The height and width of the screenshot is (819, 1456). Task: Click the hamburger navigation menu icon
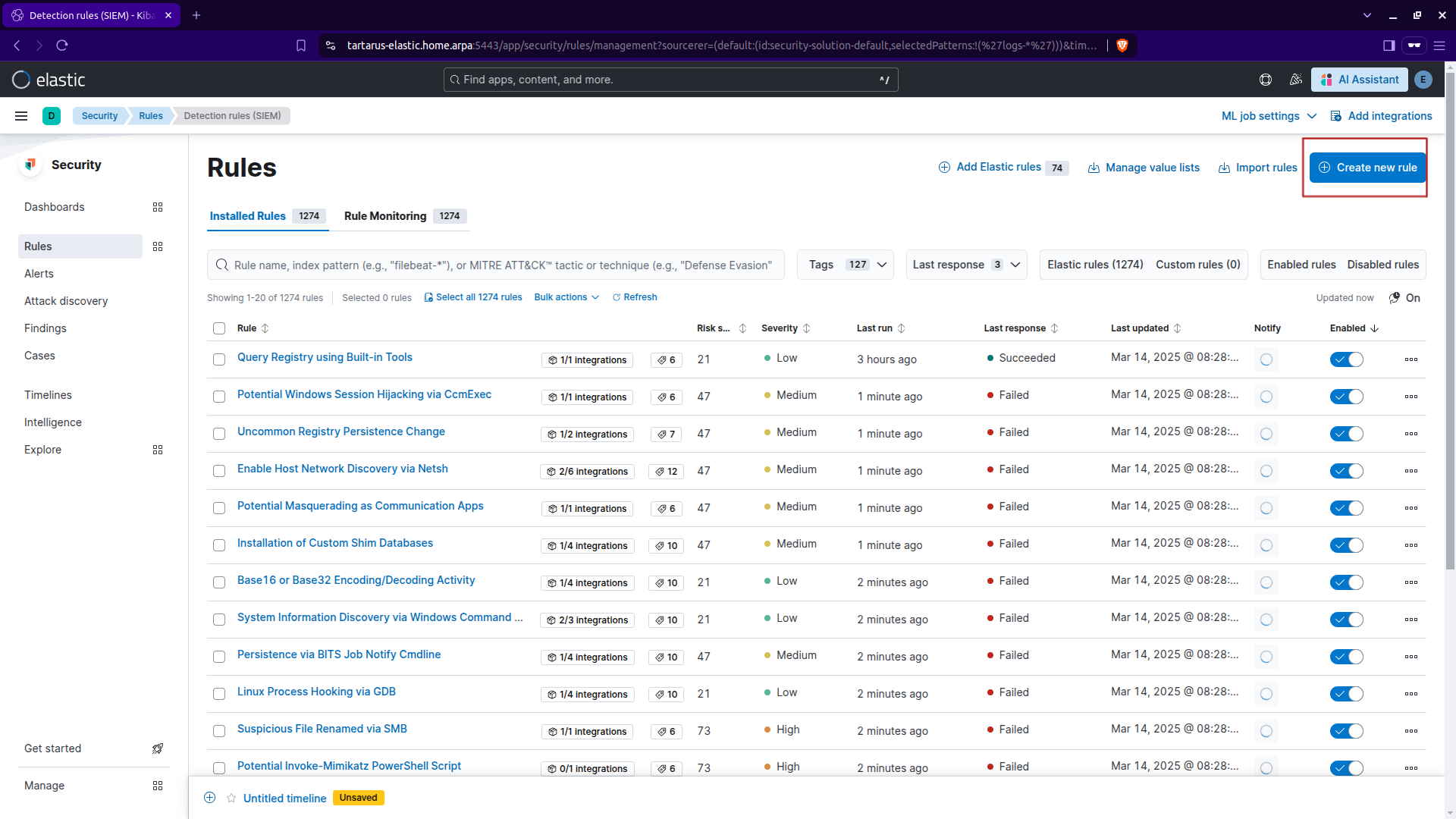click(x=21, y=116)
